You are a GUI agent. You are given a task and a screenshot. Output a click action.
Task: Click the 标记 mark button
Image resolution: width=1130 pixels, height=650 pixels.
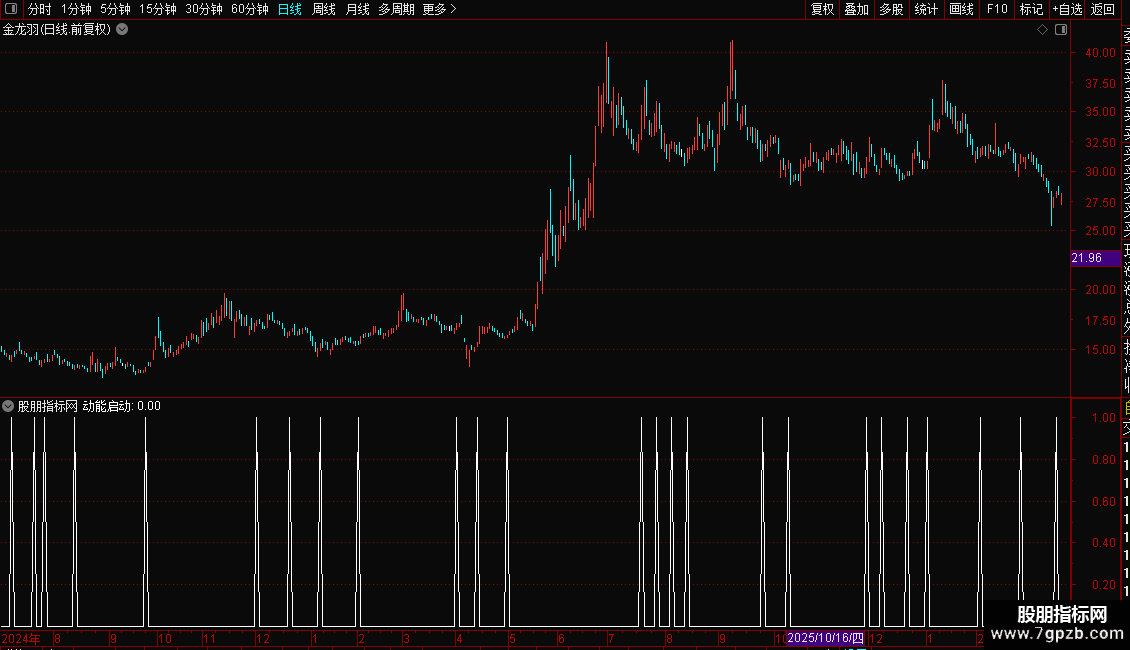tap(1031, 9)
